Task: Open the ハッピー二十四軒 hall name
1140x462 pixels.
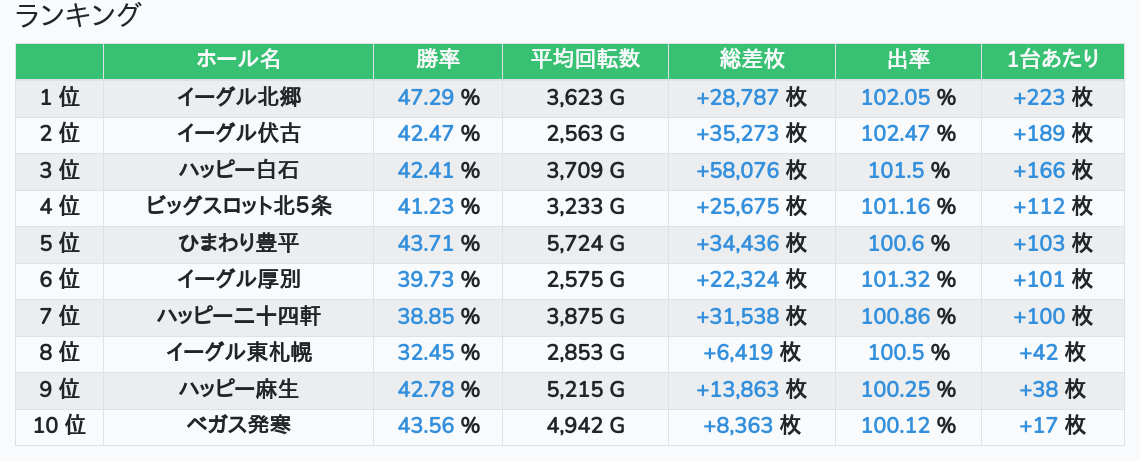Action: pos(238,317)
